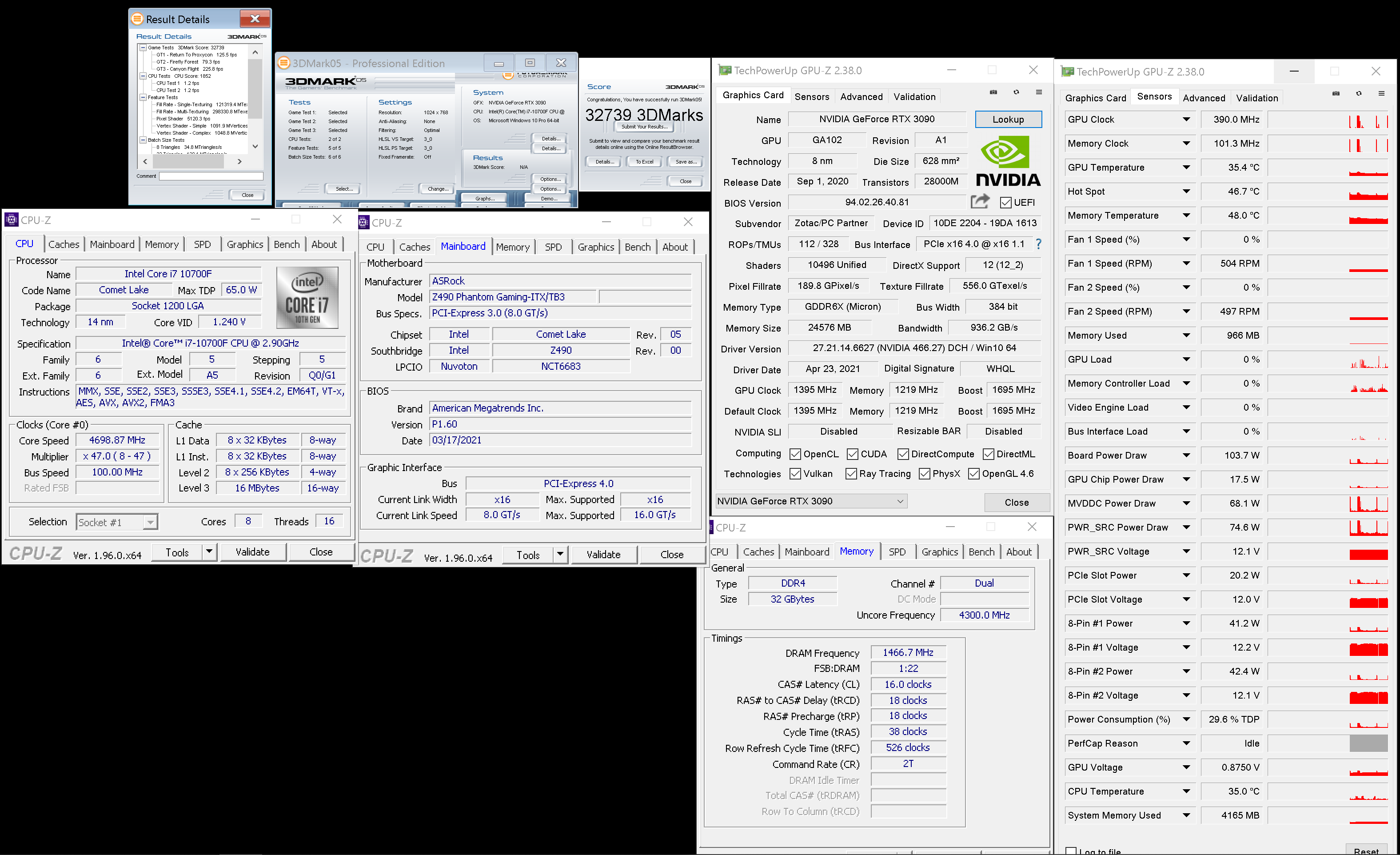Click the screenshot camera icon in GPU-Z Graphics Card window
This screenshot has width=1400, height=855.
click(x=993, y=92)
